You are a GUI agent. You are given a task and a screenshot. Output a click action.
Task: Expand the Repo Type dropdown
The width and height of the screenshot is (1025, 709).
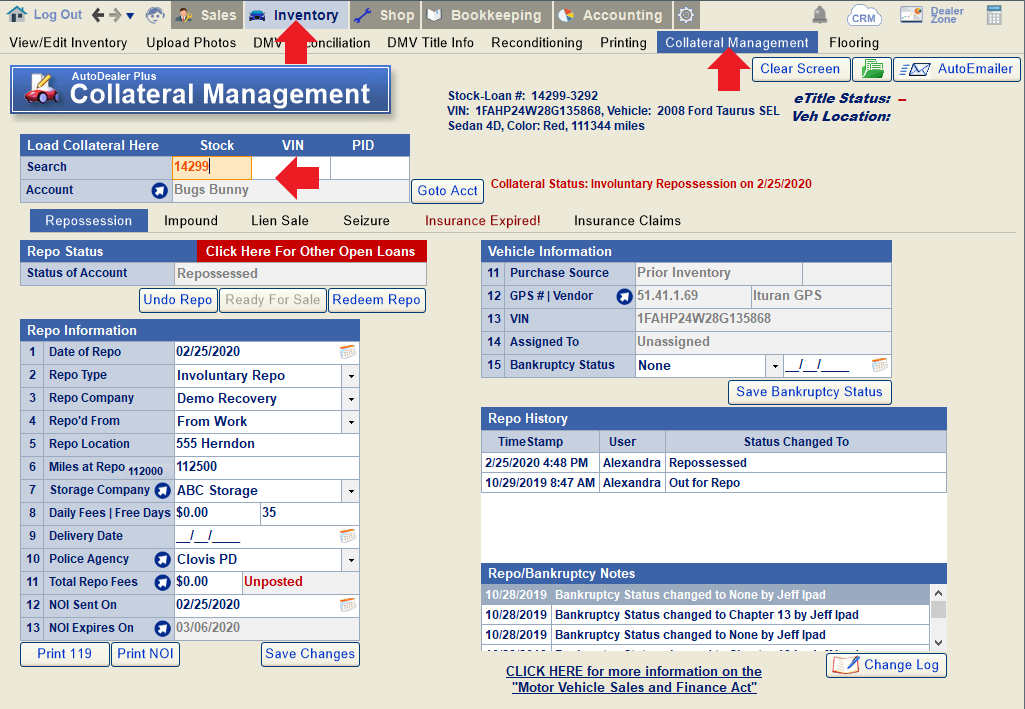coord(351,376)
